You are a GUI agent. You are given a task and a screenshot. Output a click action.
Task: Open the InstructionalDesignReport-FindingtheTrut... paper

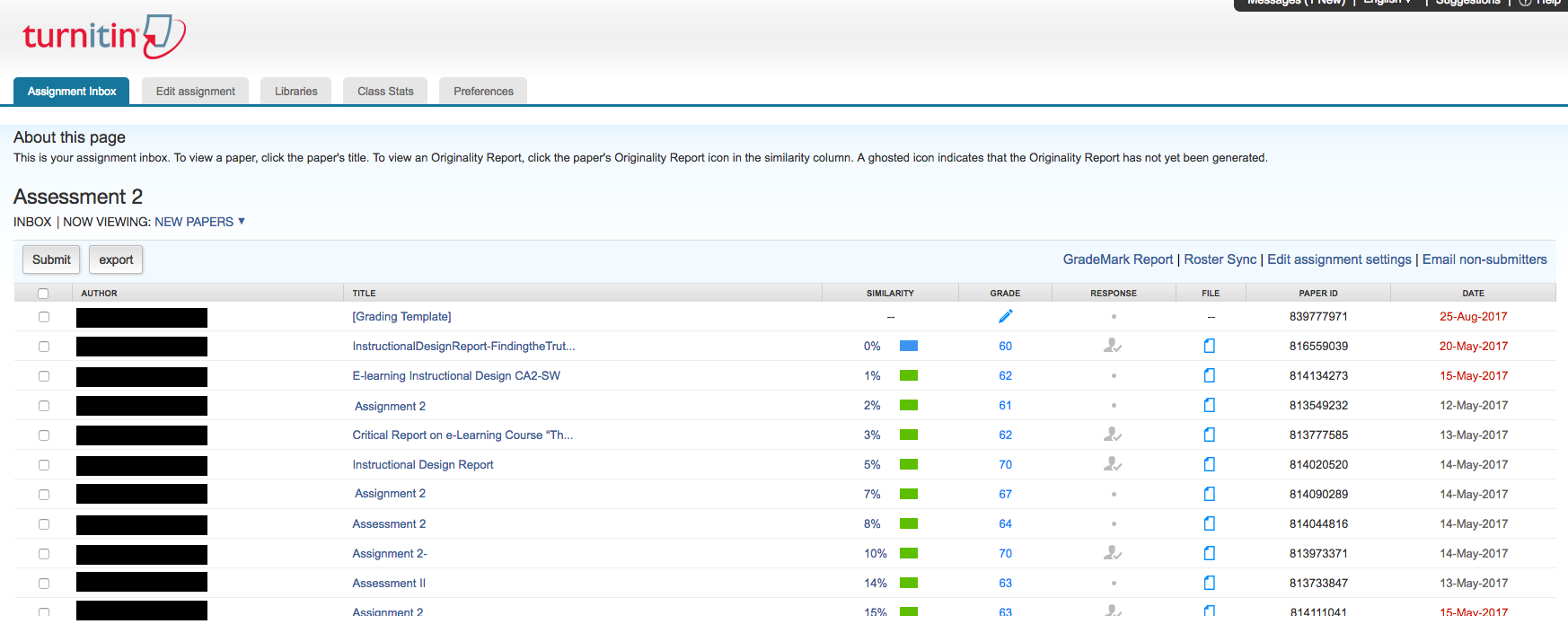(x=463, y=346)
